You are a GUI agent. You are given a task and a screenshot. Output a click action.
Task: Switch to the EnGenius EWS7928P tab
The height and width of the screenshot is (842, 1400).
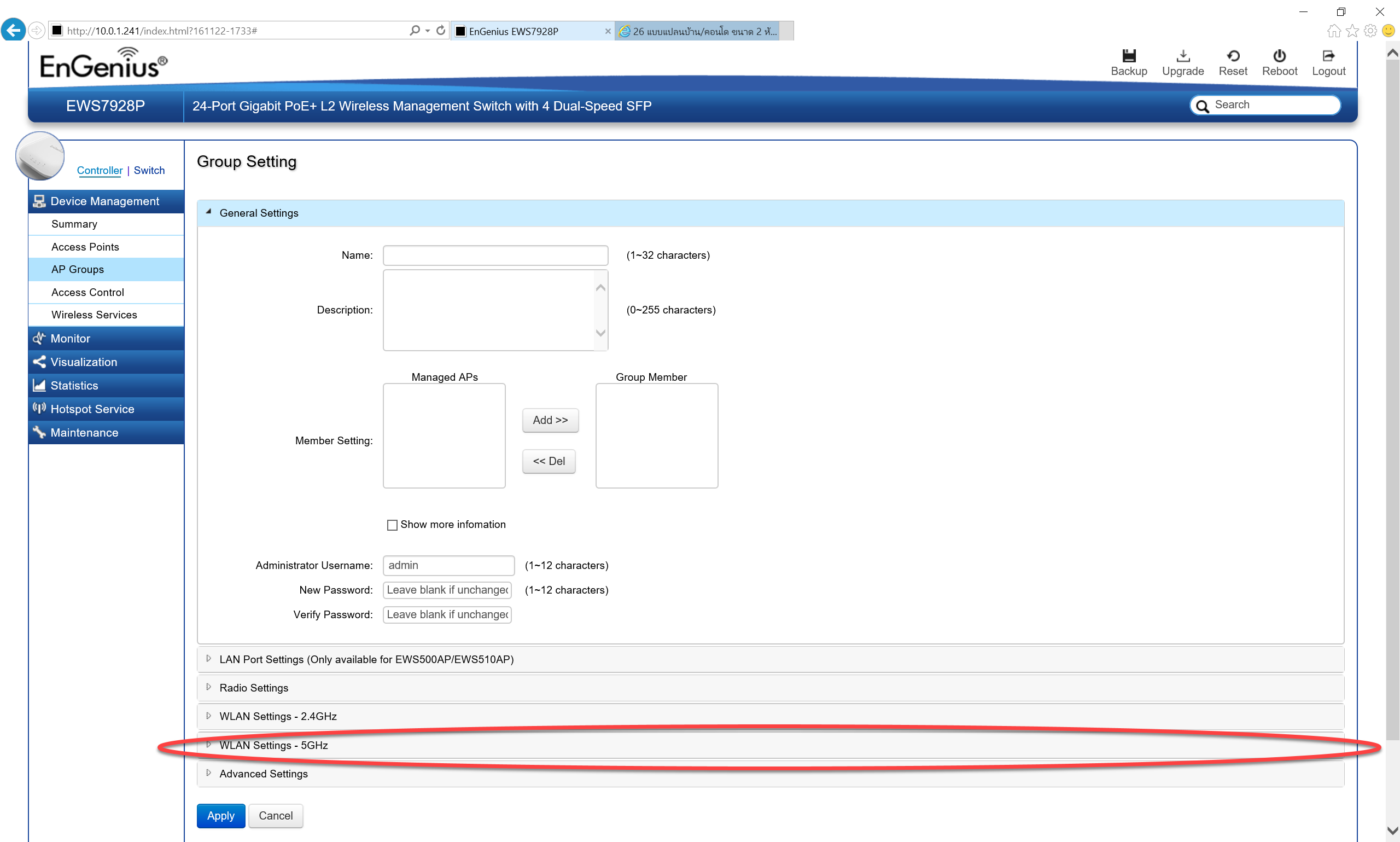532,31
